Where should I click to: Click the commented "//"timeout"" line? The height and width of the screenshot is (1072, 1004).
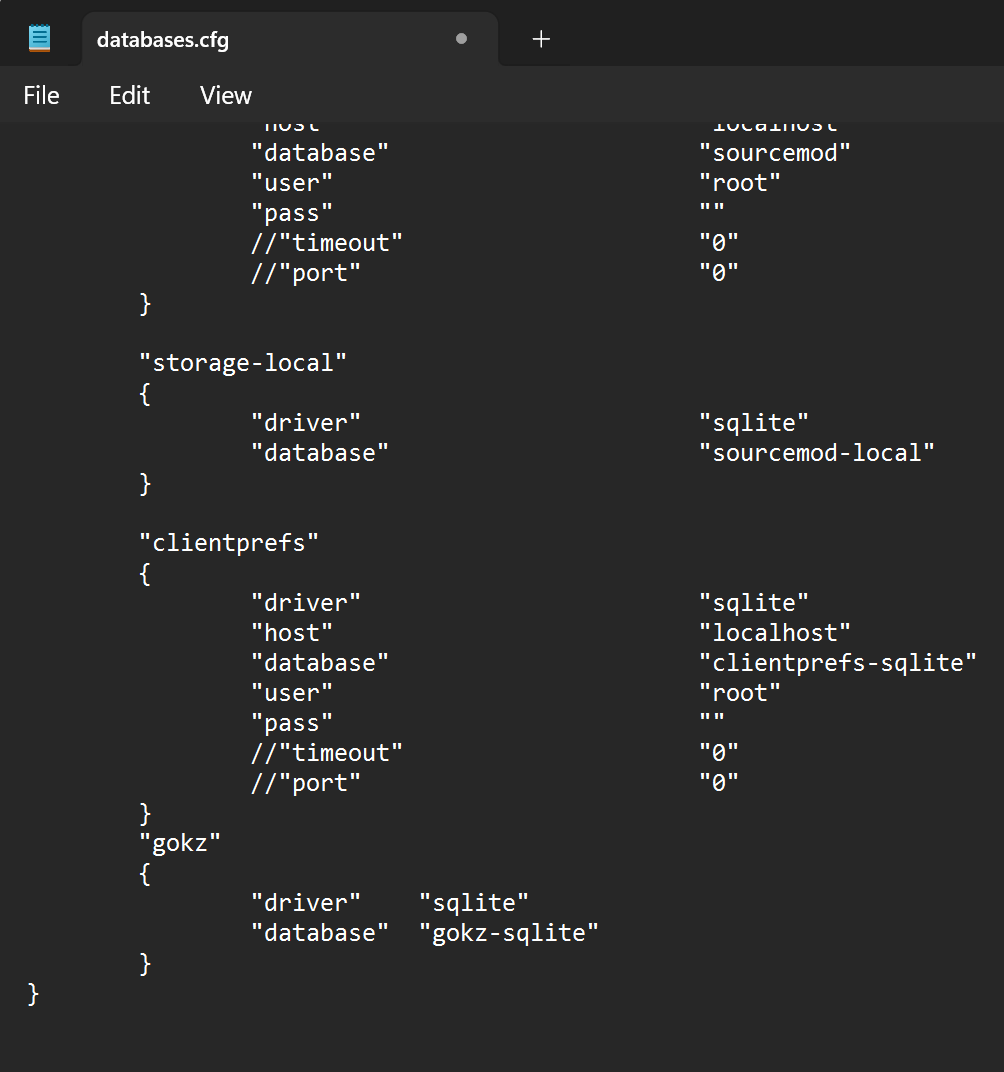pyautogui.click(x=327, y=752)
